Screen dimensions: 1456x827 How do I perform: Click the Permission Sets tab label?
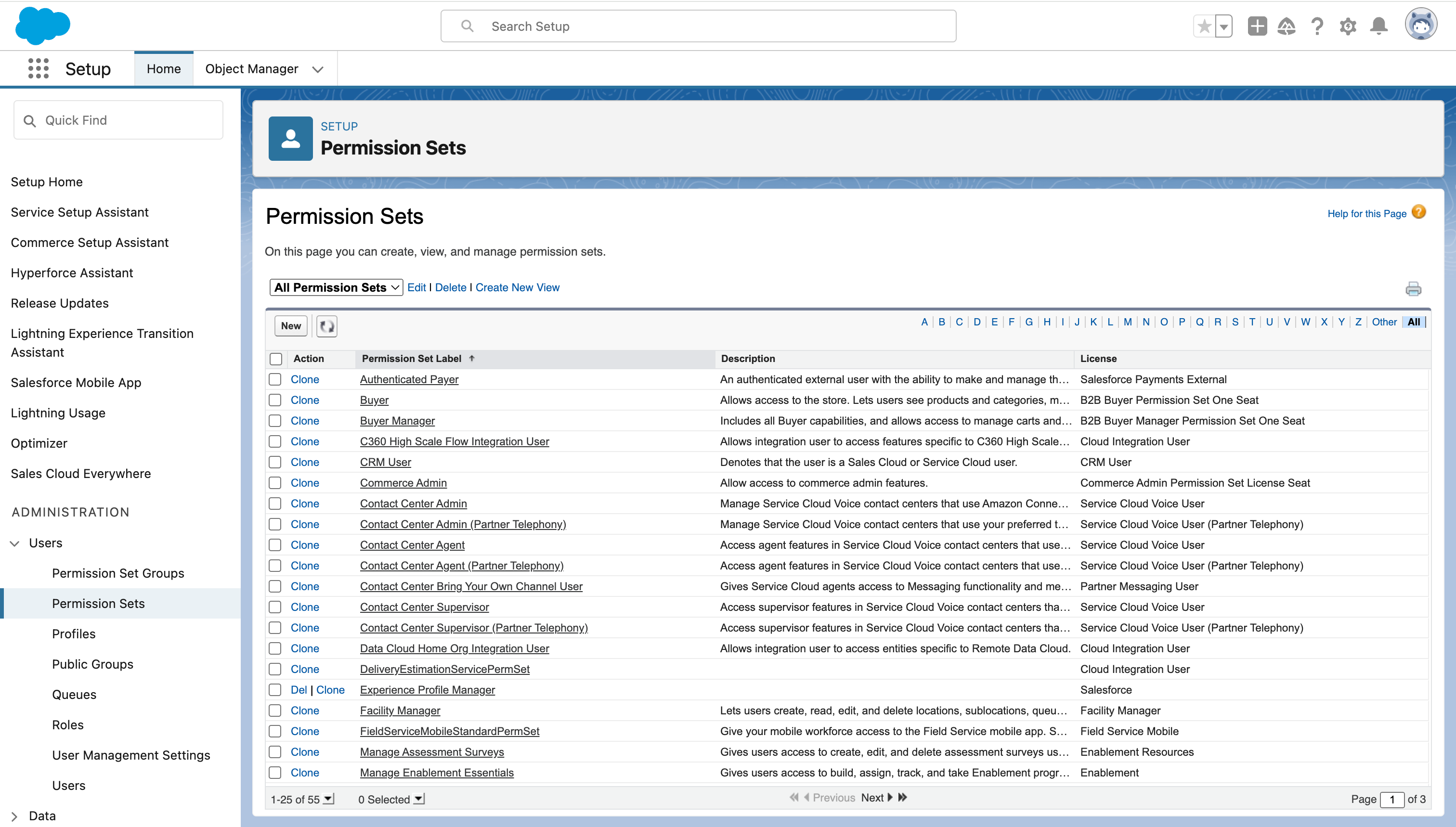(x=99, y=603)
